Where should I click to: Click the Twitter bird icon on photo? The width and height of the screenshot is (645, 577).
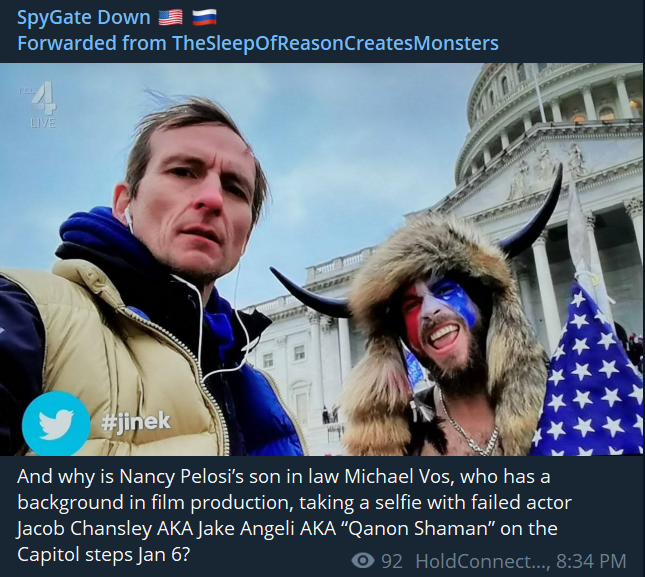point(56,422)
